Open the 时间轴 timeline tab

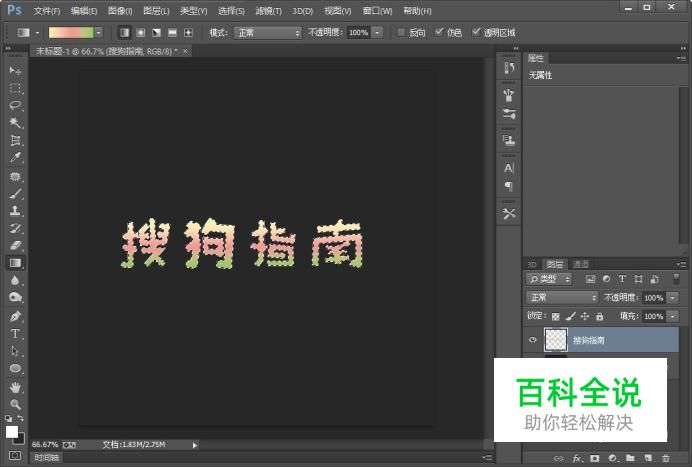coord(46,458)
